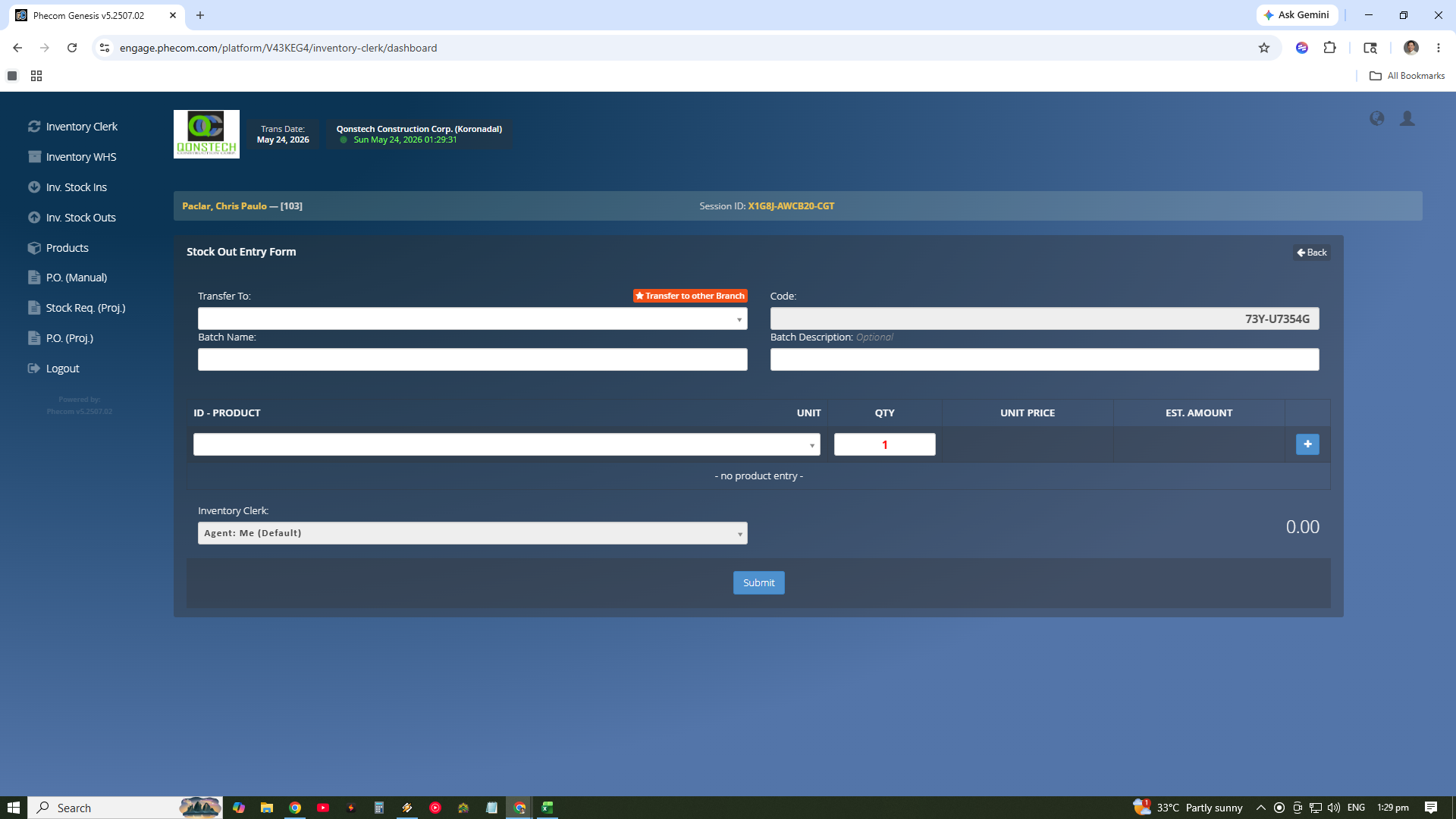This screenshot has height=819, width=1456.
Task: Open the Inventory Clerk agent dropdown
Action: pyautogui.click(x=472, y=533)
